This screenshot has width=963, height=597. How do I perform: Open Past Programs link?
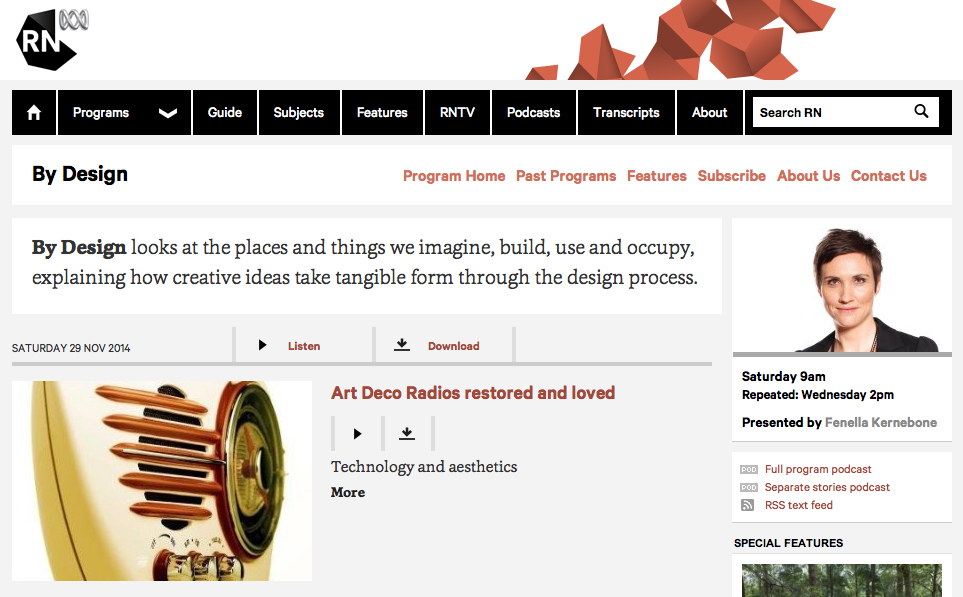566,176
